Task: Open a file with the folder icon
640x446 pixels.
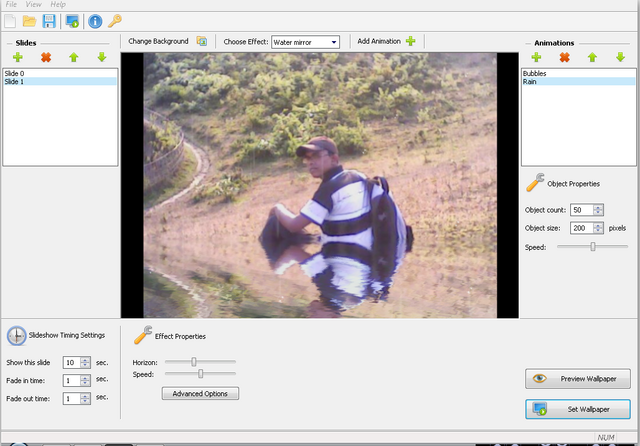Action: pyautogui.click(x=30, y=21)
